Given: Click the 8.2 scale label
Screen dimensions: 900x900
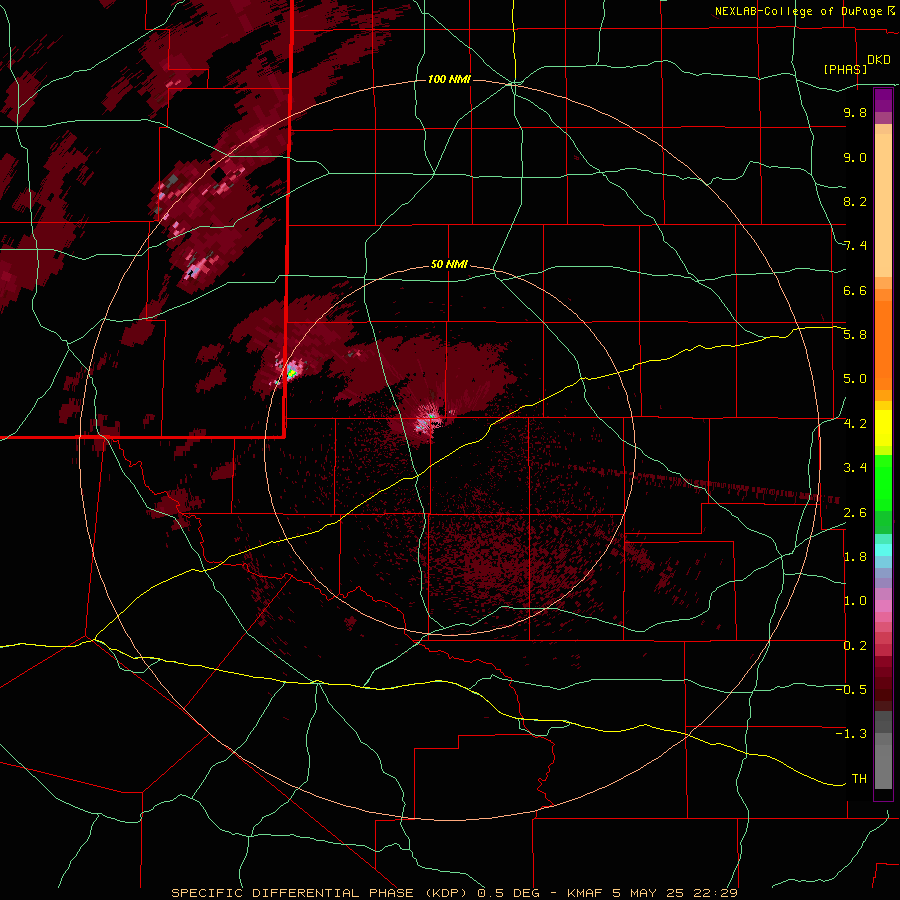Looking at the screenshot, I should [x=855, y=201].
